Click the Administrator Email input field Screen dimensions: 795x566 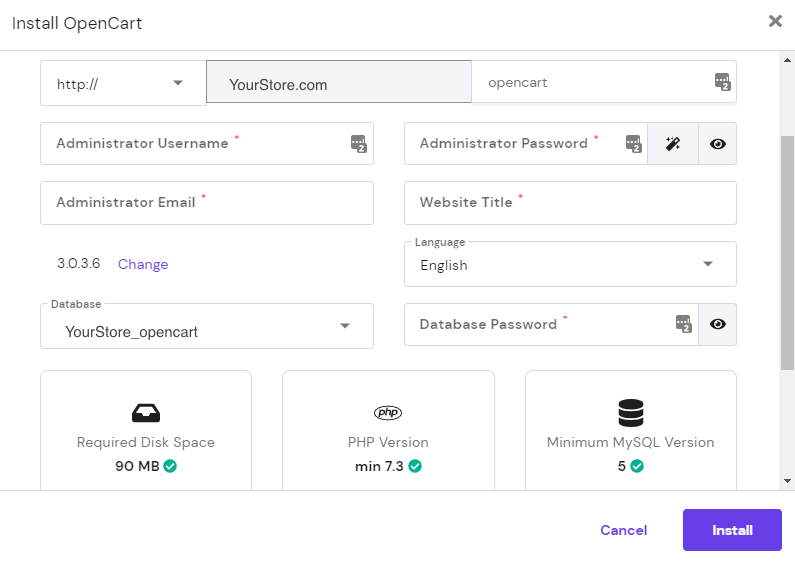coord(206,203)
